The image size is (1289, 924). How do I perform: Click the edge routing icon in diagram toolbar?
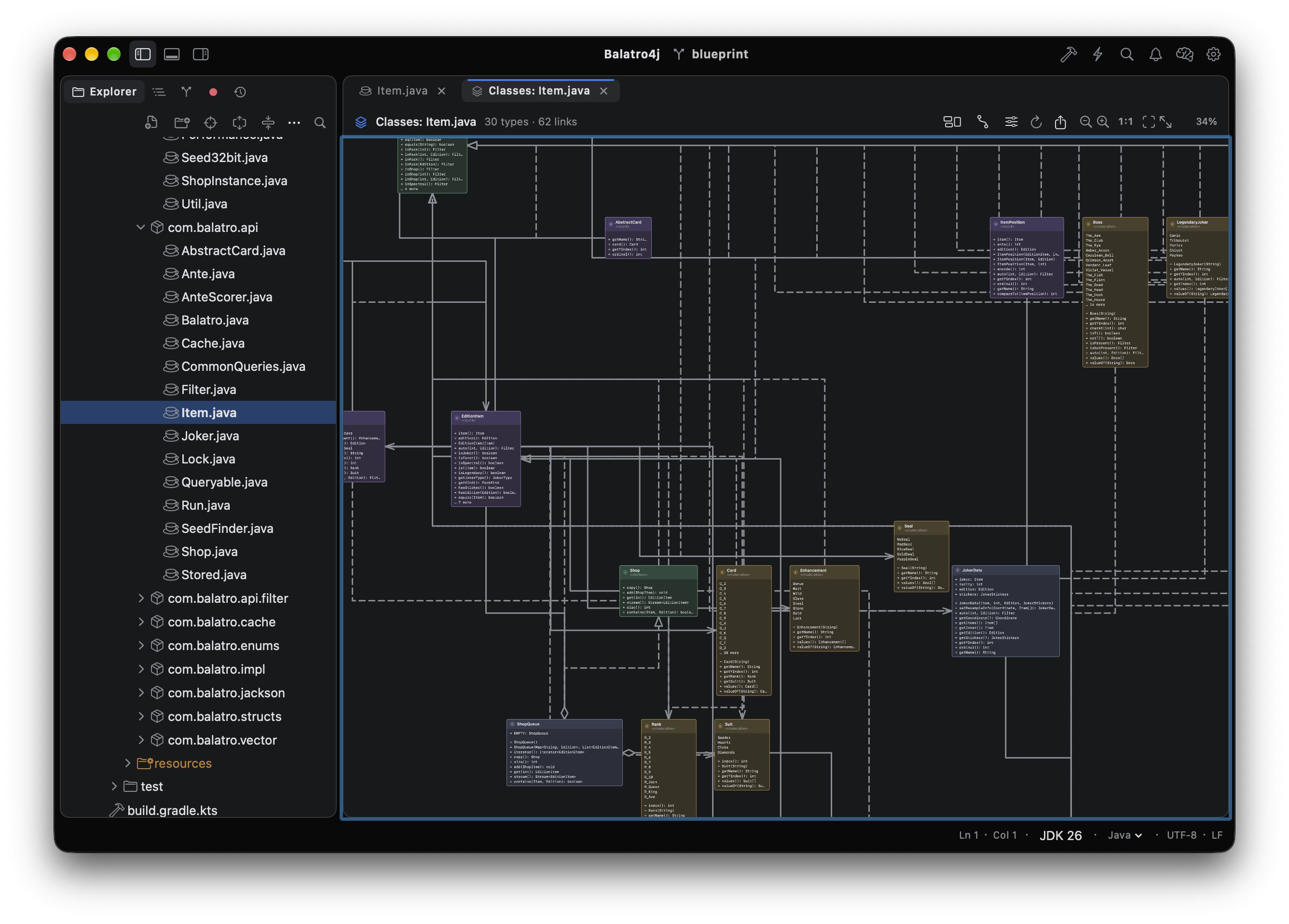pos(983,122)
